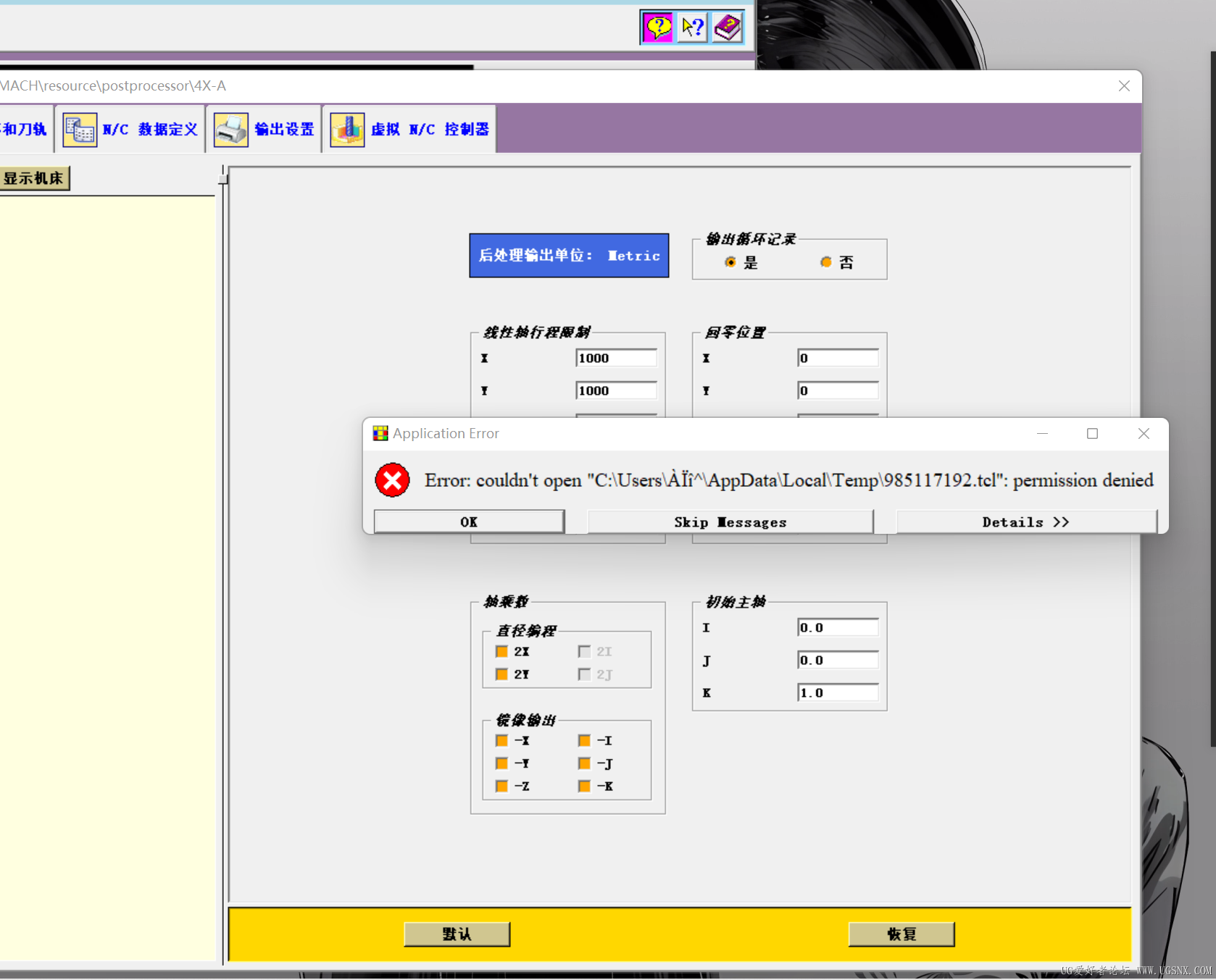The image size is (1216, 980).
Task: Click Skip Messages button
Action: pos(730,522)
